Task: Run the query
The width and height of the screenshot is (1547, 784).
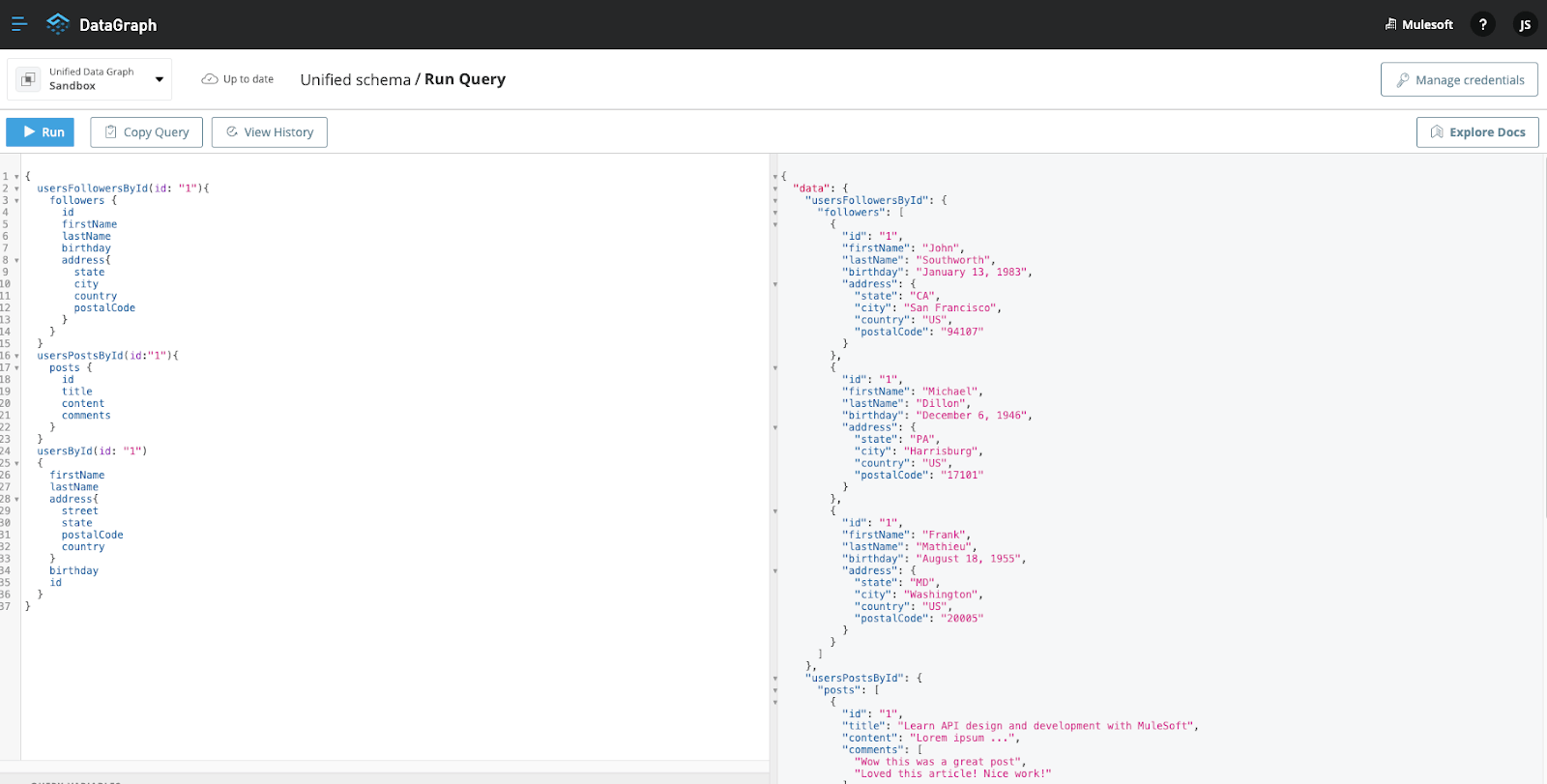Action: tap(41, 131)
